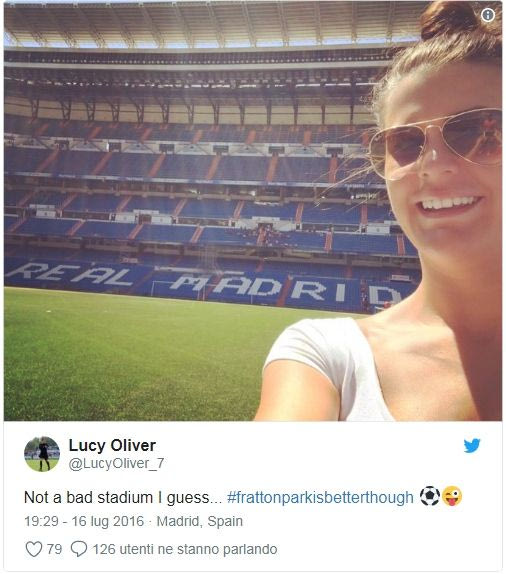Image resolution: width=506 pixels, height=574 pixels.
Task: Open '126 utenti ne stanno parlando'
Action: [x=185, y=549]
